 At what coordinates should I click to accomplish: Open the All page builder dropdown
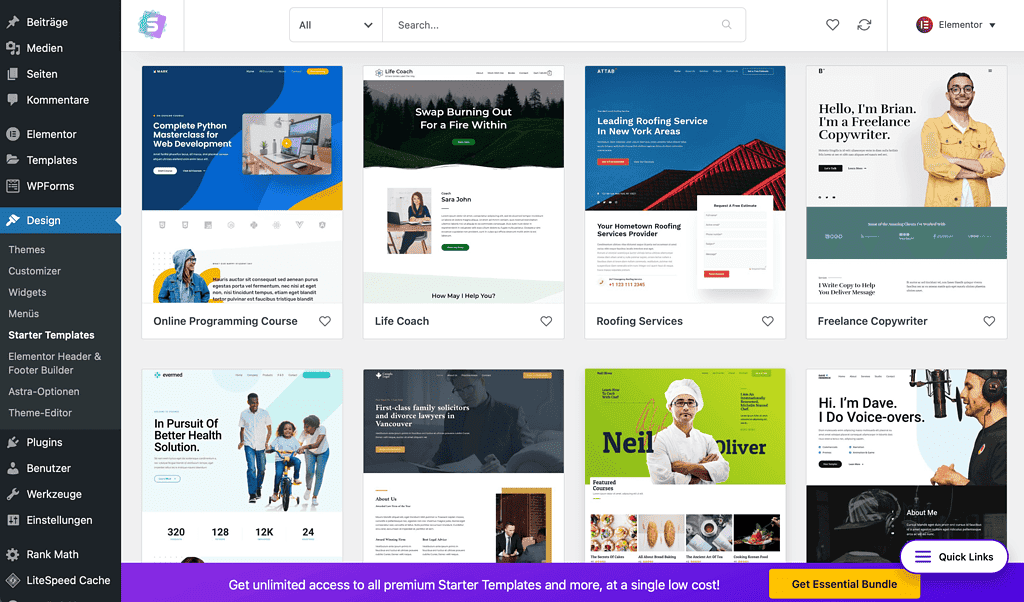click(x=335, y=24)
